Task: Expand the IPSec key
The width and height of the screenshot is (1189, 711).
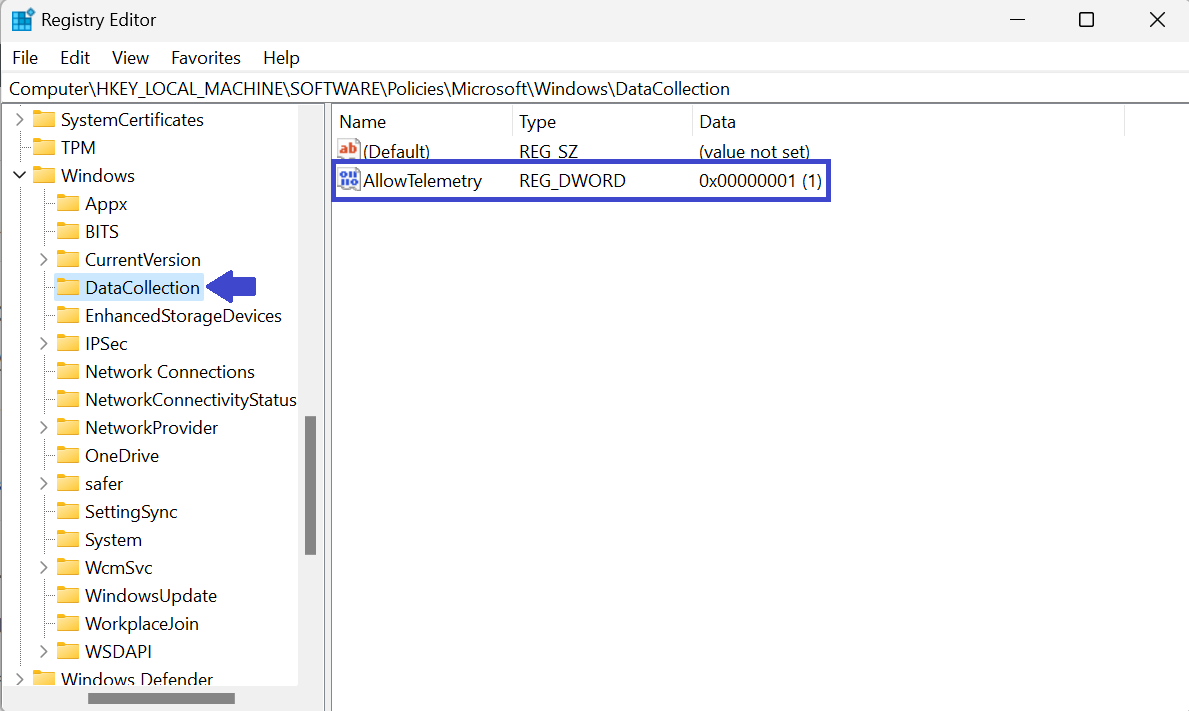Action: 43,344
